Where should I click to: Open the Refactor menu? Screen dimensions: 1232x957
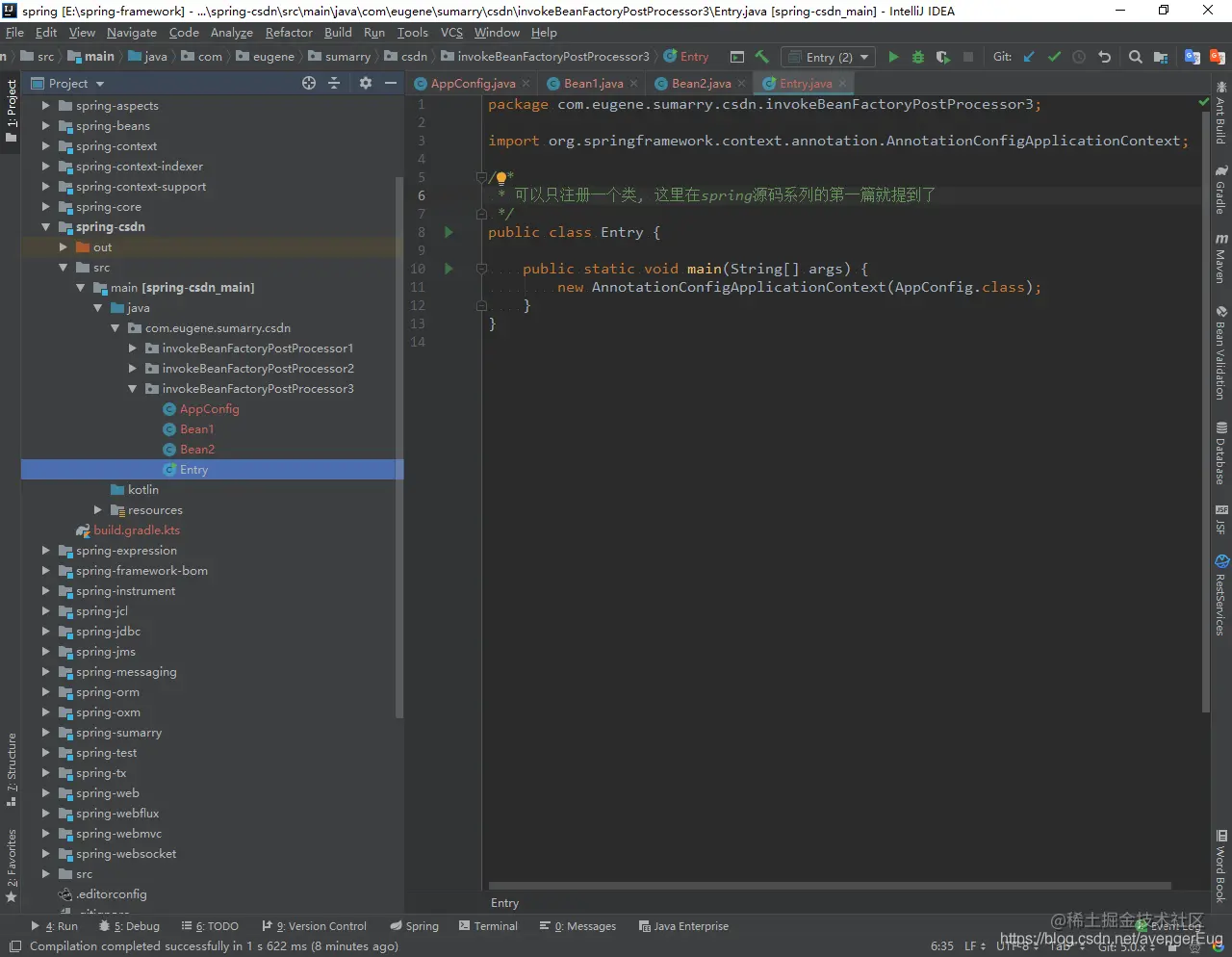coord(289,32)
